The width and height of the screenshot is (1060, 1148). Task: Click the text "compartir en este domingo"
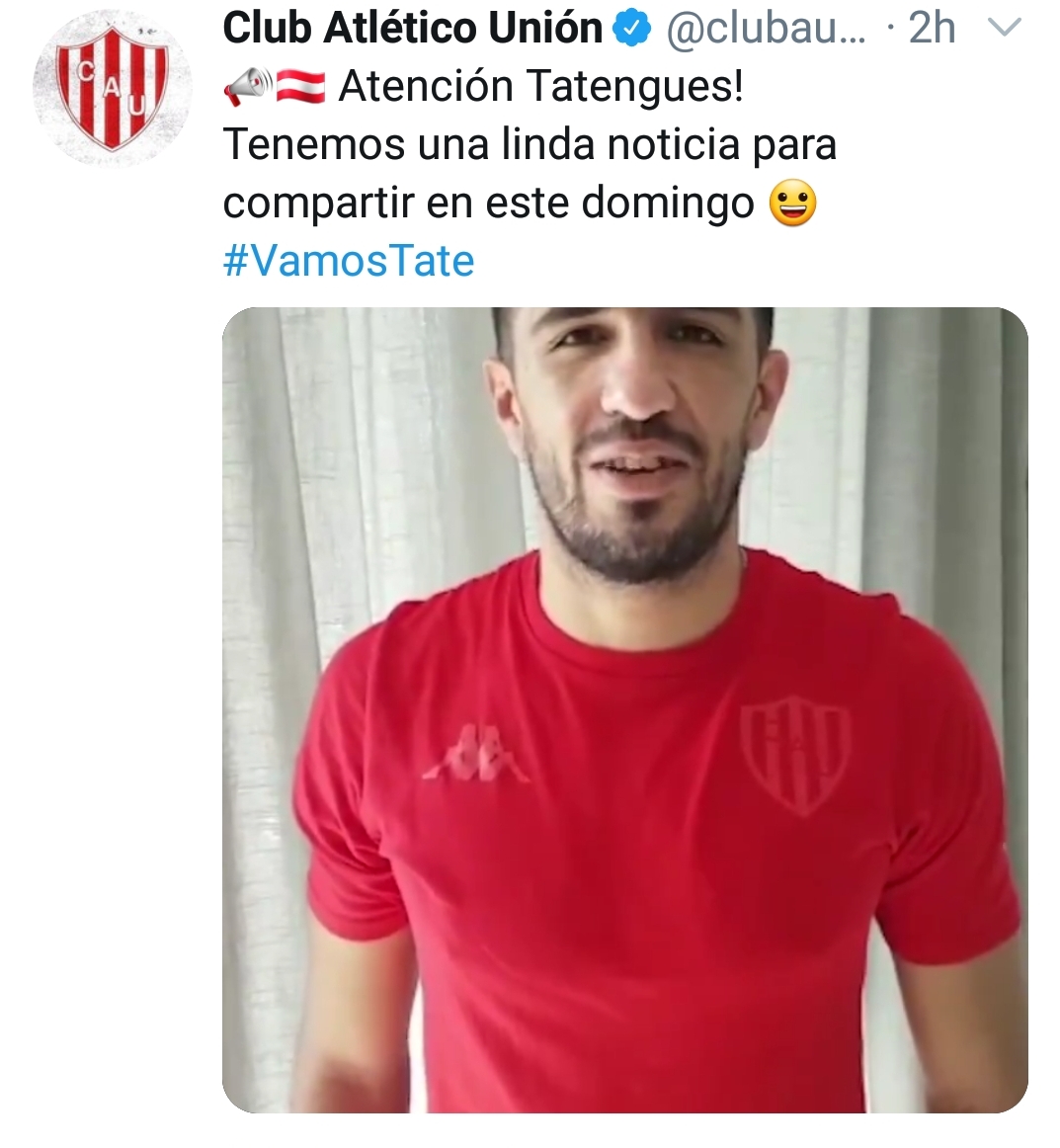pyautogui.click(x=488, y=203)
